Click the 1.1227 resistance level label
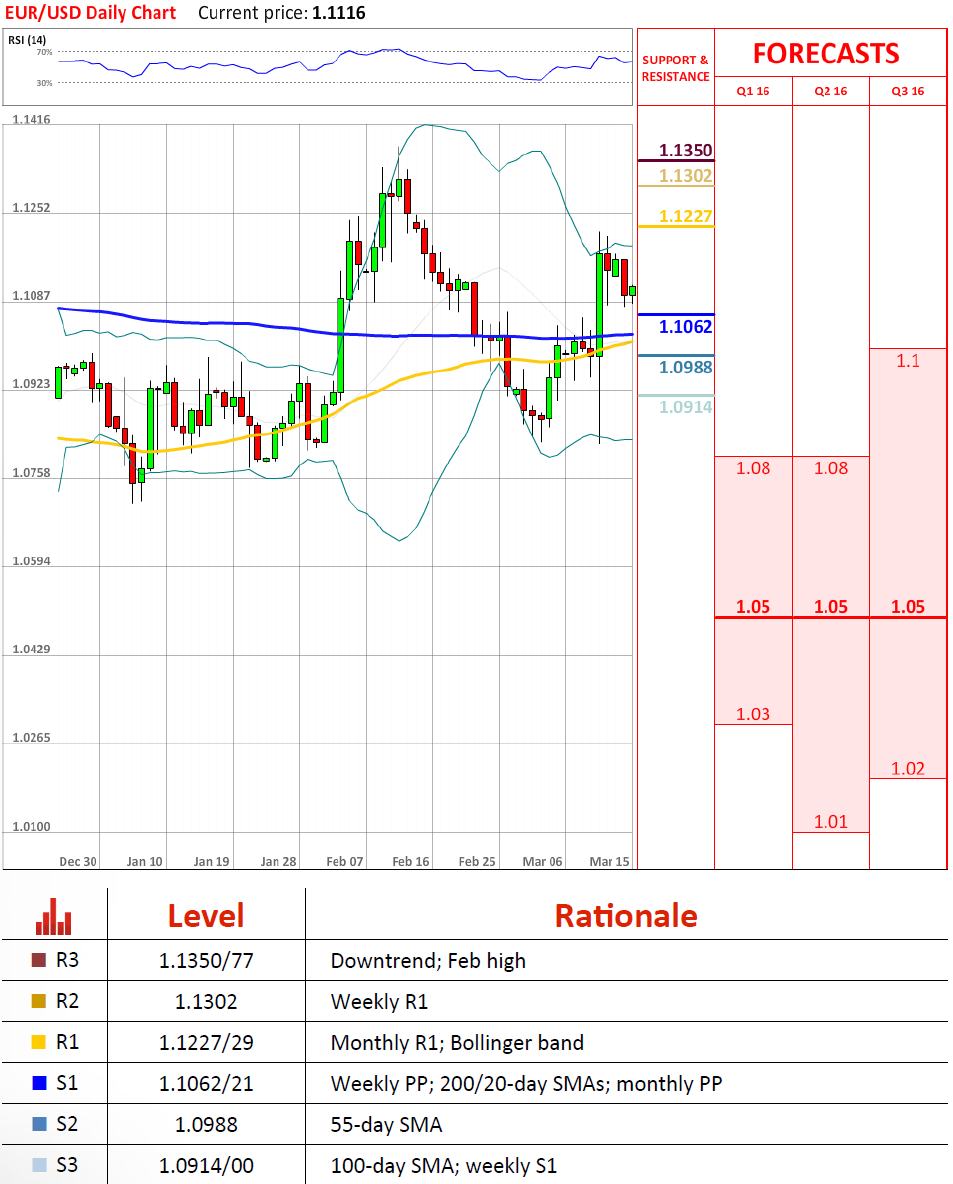 coord(686,216)
